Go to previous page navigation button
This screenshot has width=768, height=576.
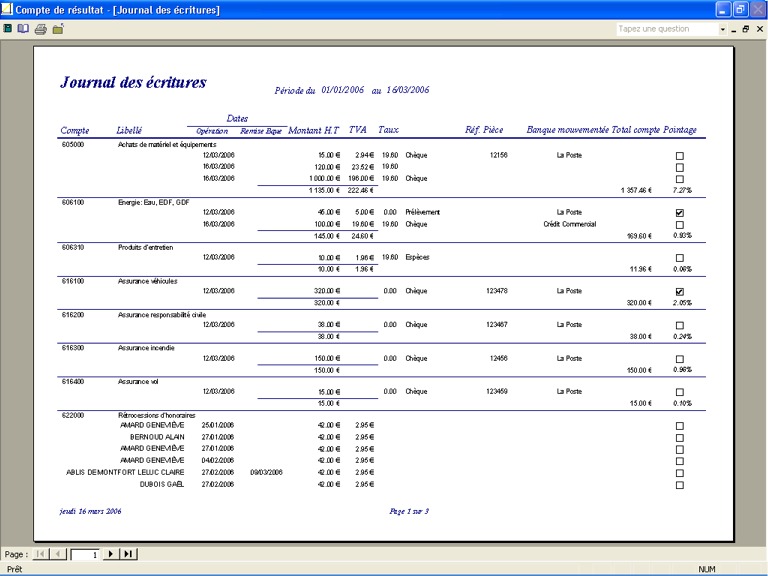coord(58,554)
